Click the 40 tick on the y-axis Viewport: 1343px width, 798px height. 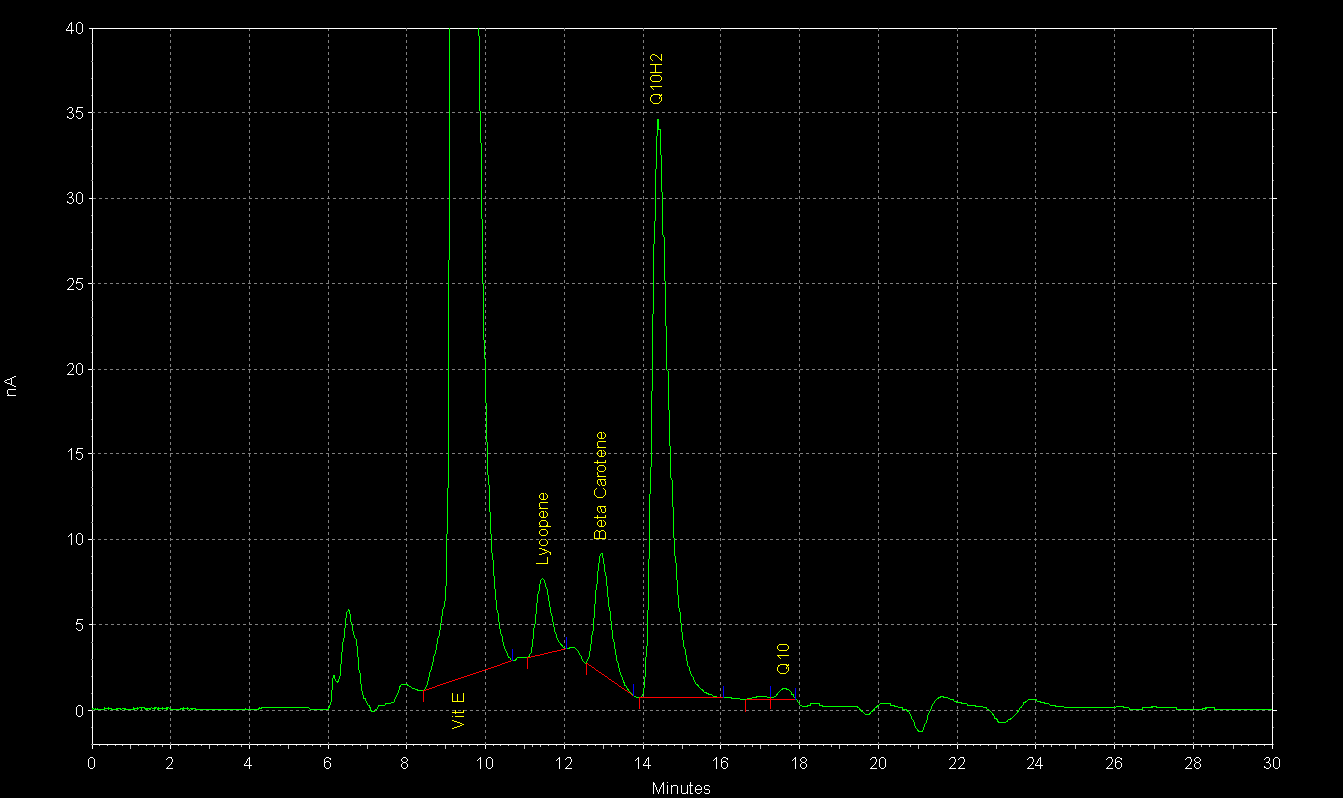[75, 28]
